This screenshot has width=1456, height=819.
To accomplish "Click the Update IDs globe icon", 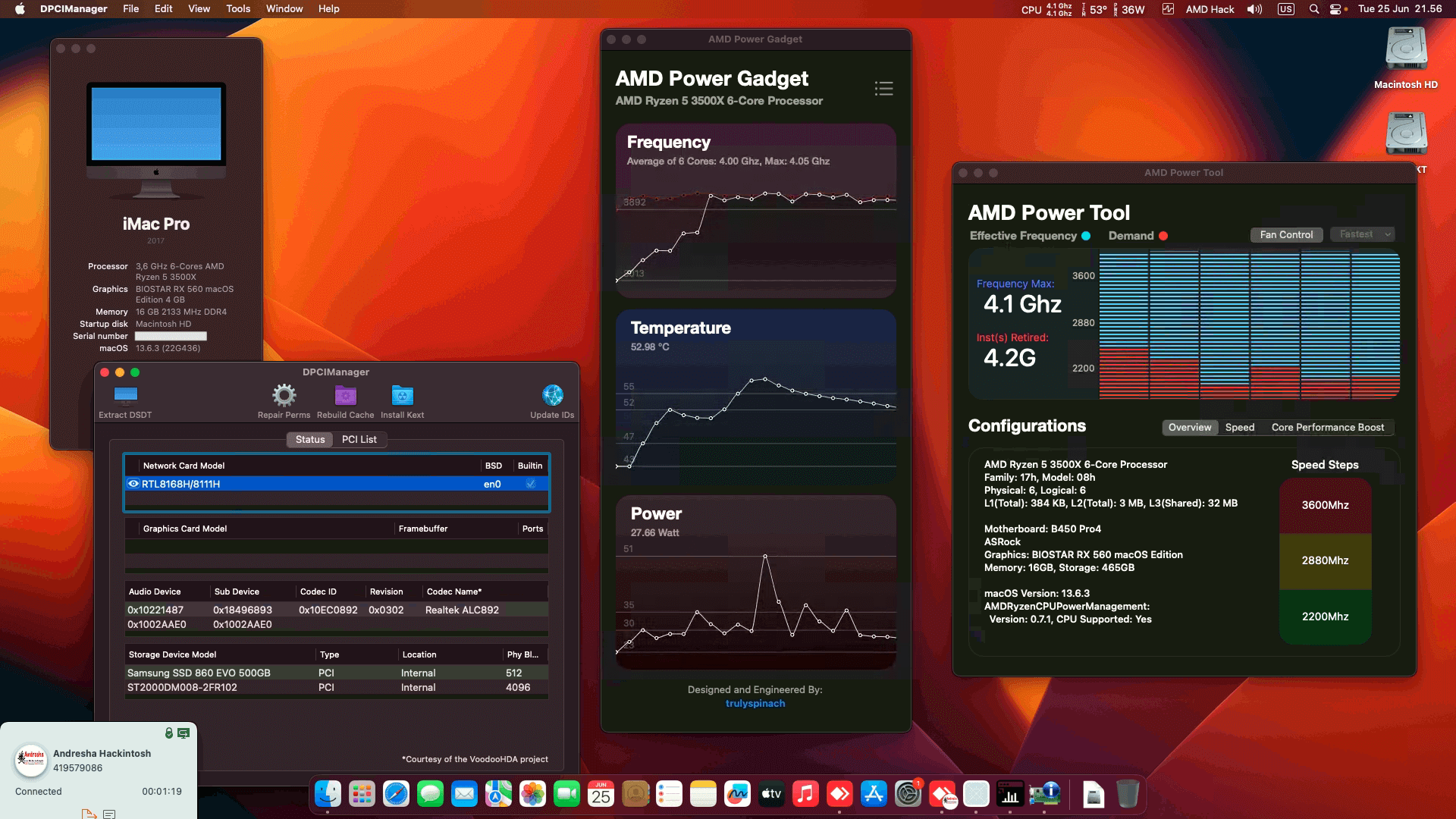I will 553,394.
